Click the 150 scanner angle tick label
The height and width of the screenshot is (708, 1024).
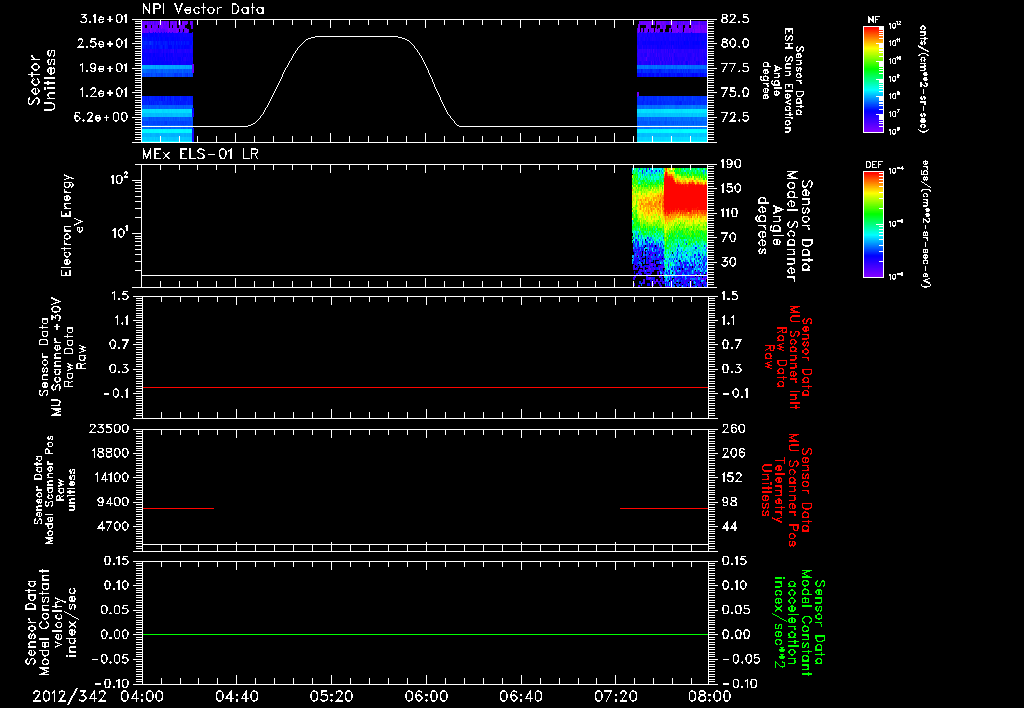(x=731, y=188)
